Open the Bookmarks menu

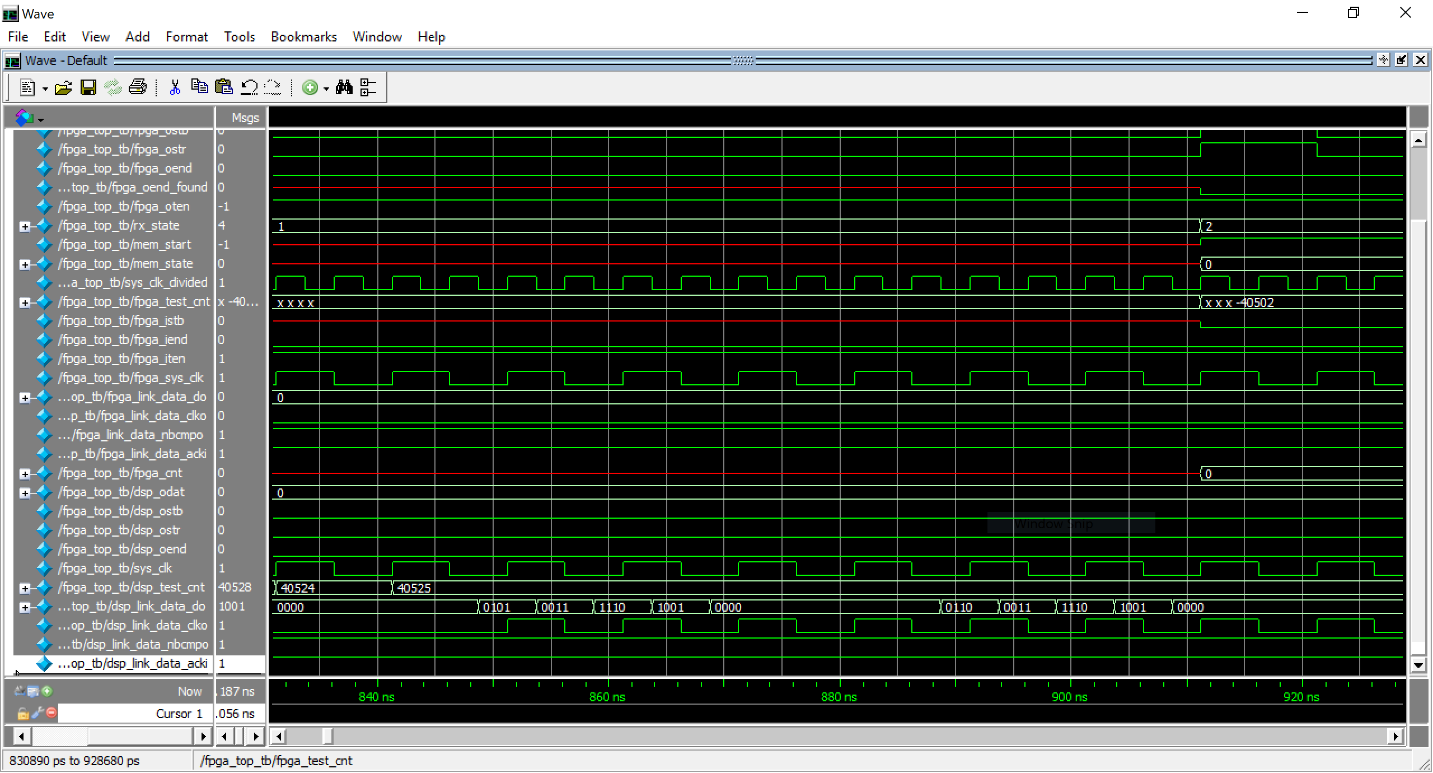tap(304, 36)
